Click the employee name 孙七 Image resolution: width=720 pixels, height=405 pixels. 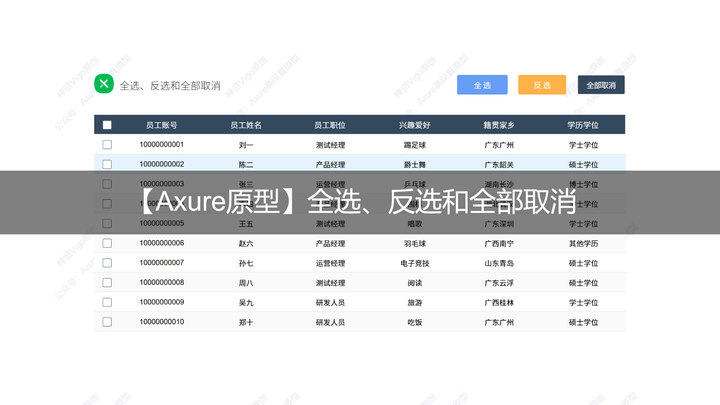click(x=246, y=264)
